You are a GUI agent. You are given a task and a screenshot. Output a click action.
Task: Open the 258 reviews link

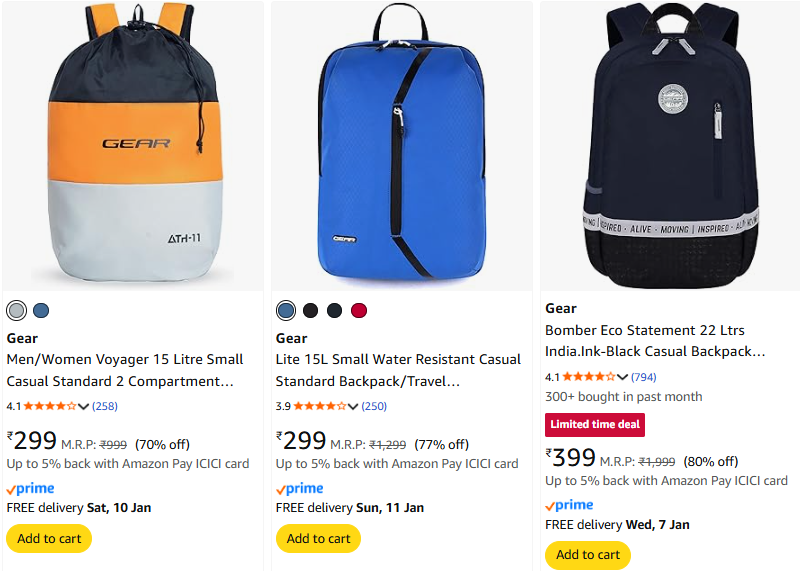tap(105, 406)
